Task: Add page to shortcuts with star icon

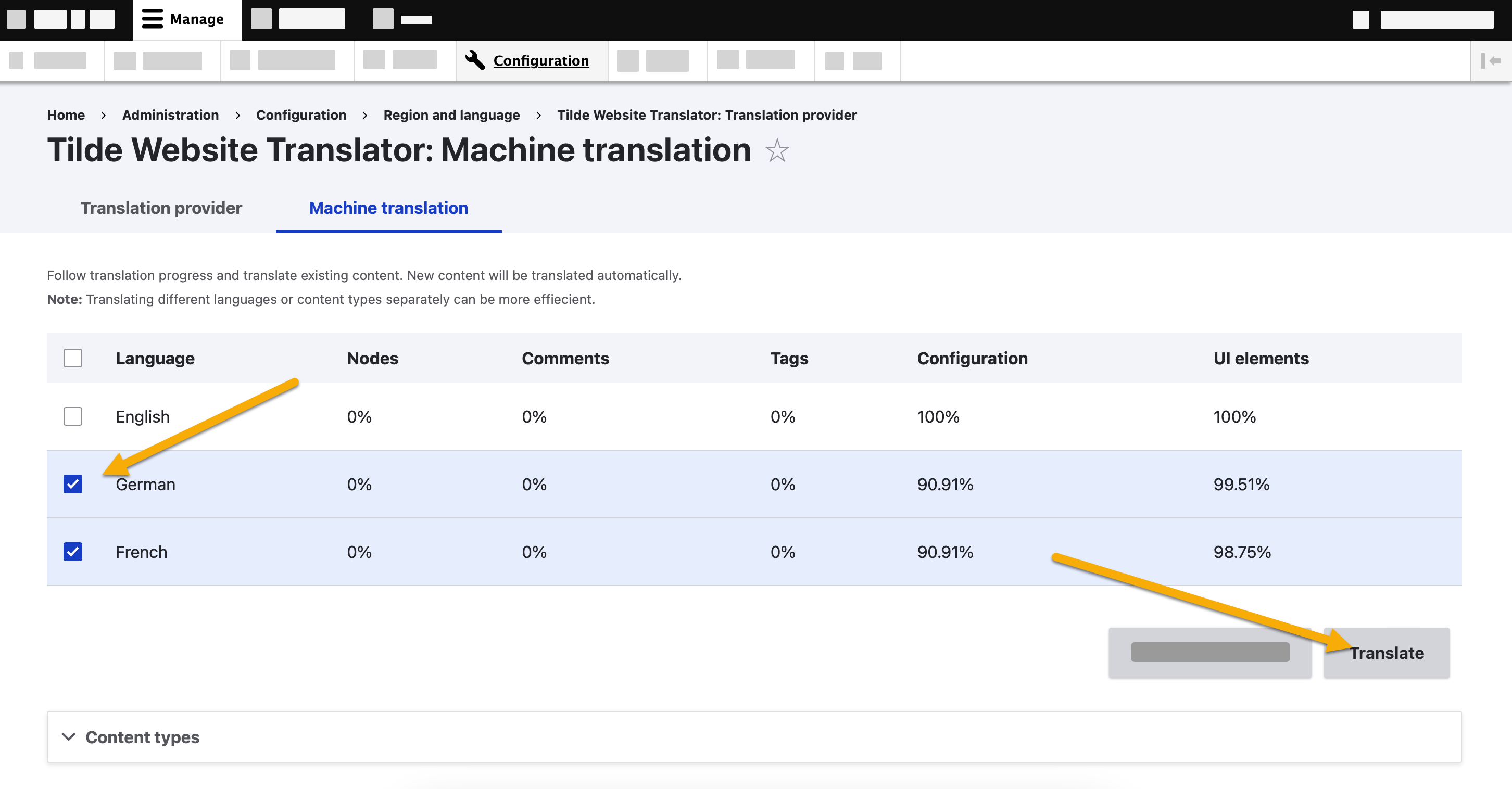Action: [777, 151]
